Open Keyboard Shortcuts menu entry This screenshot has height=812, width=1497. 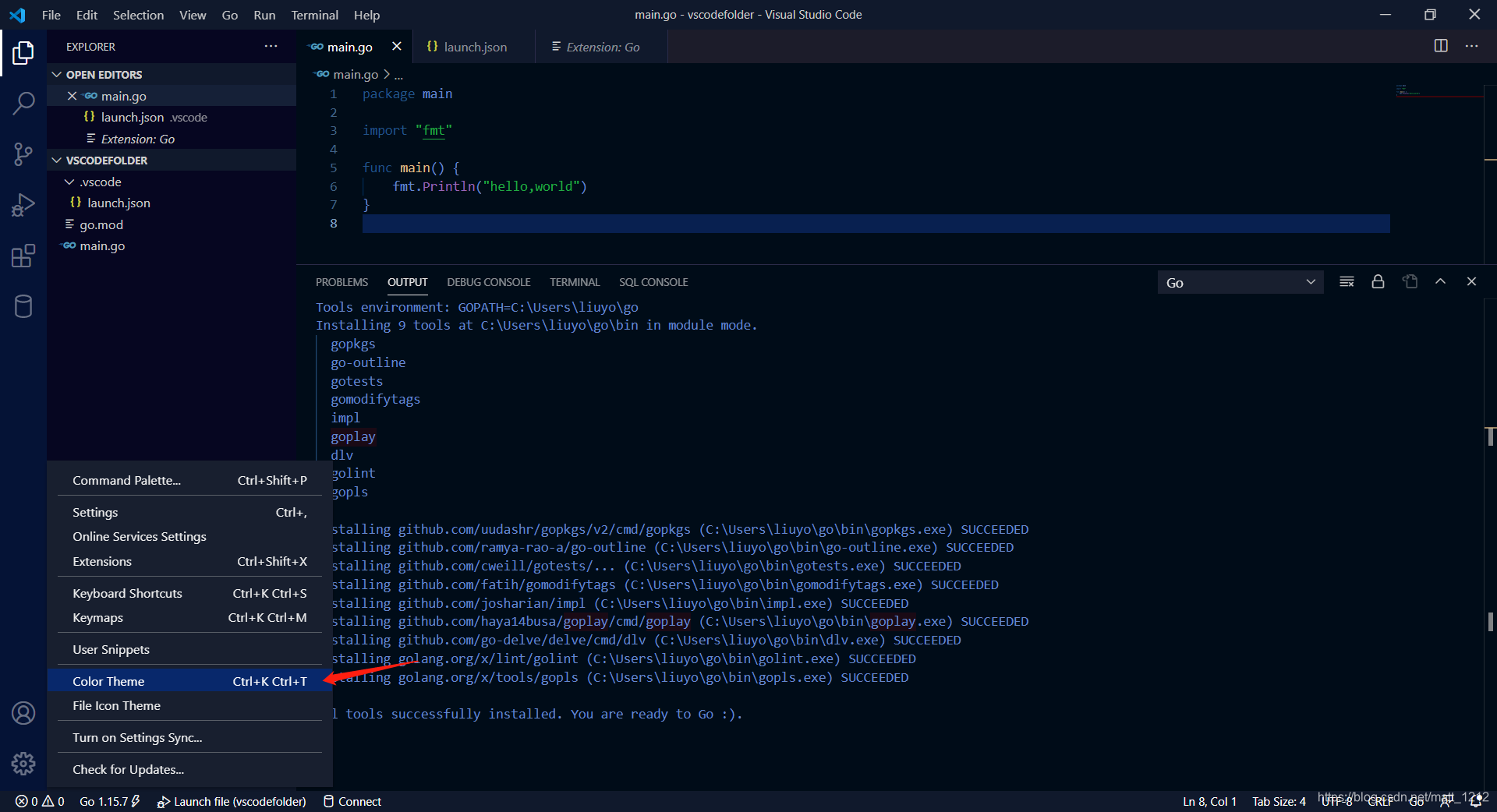(x=189, y=593)
